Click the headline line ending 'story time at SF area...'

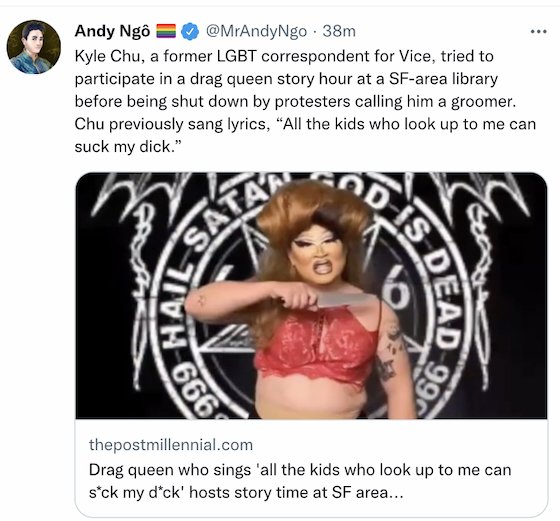pos(246,492)
